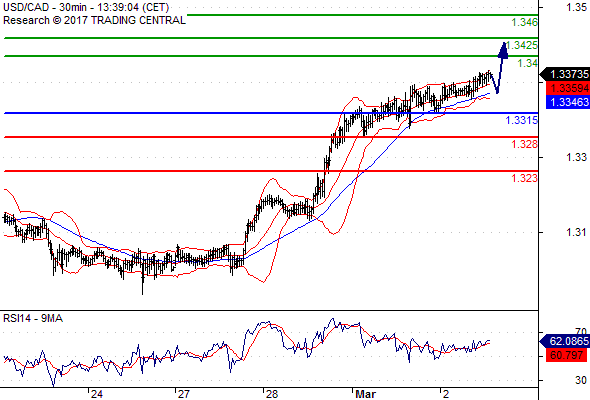Click the date axis label 28
The height and width of the screenshot is (400, 590).
click(x=272, y=394)
